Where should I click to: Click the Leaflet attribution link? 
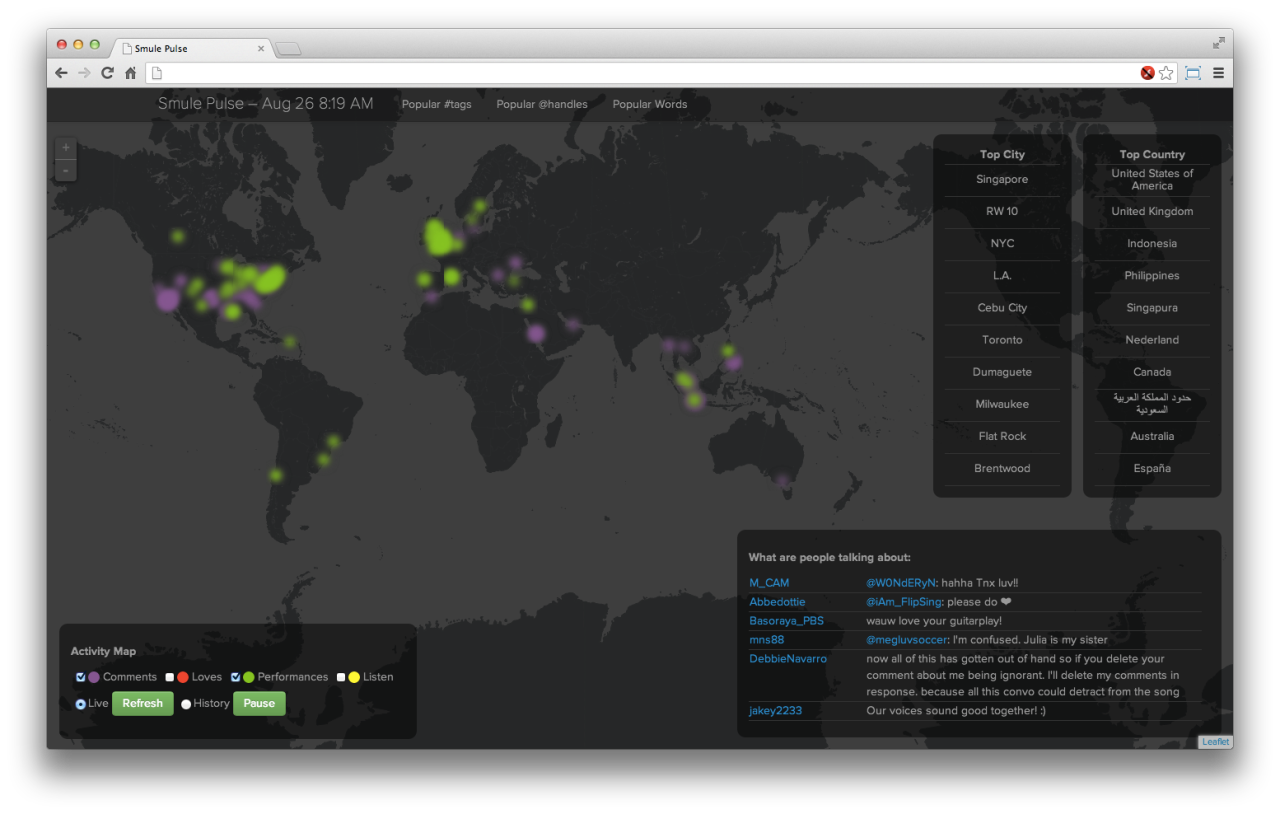[x=1216, y=742]
